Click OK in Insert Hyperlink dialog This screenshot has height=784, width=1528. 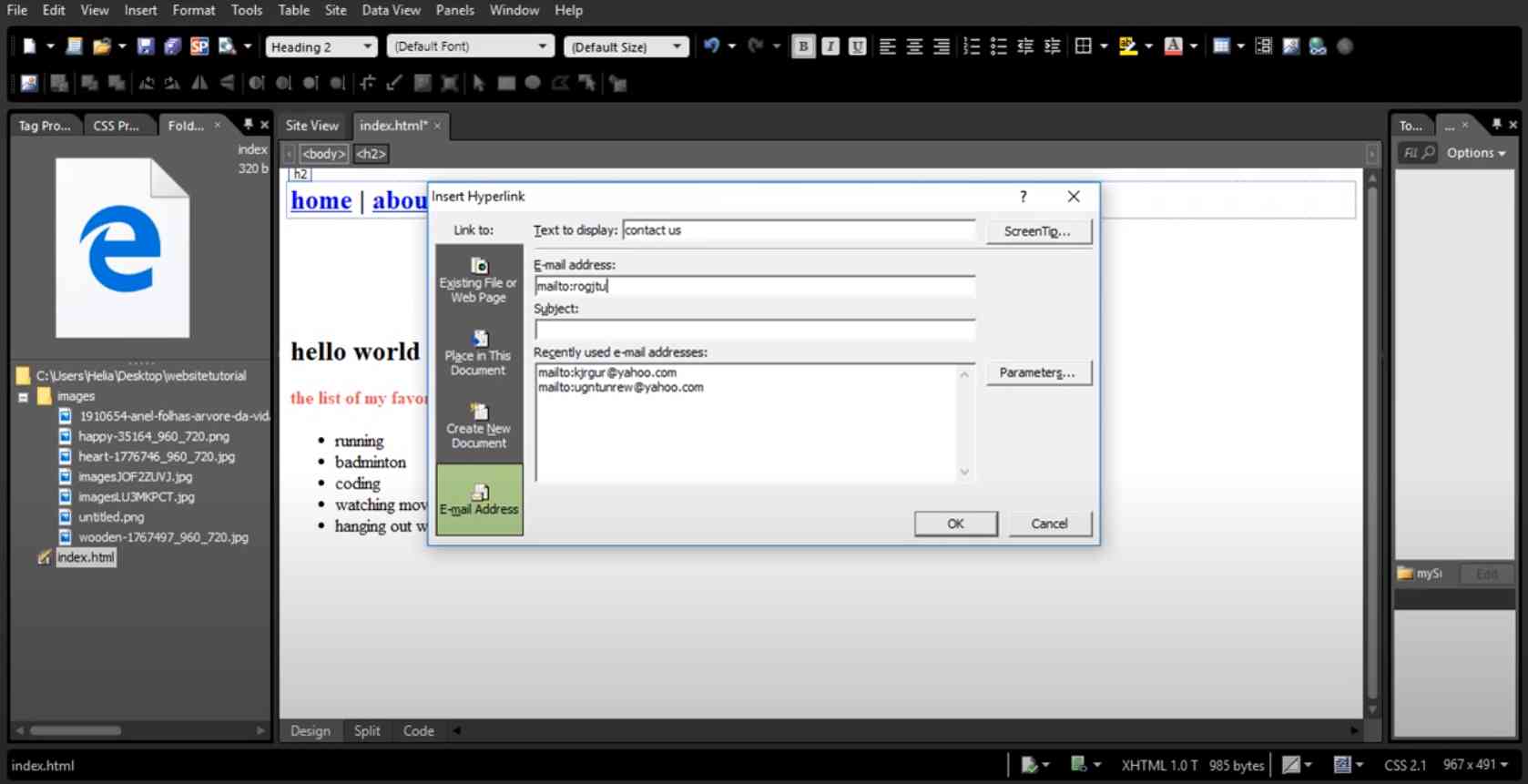click(955, 524)
